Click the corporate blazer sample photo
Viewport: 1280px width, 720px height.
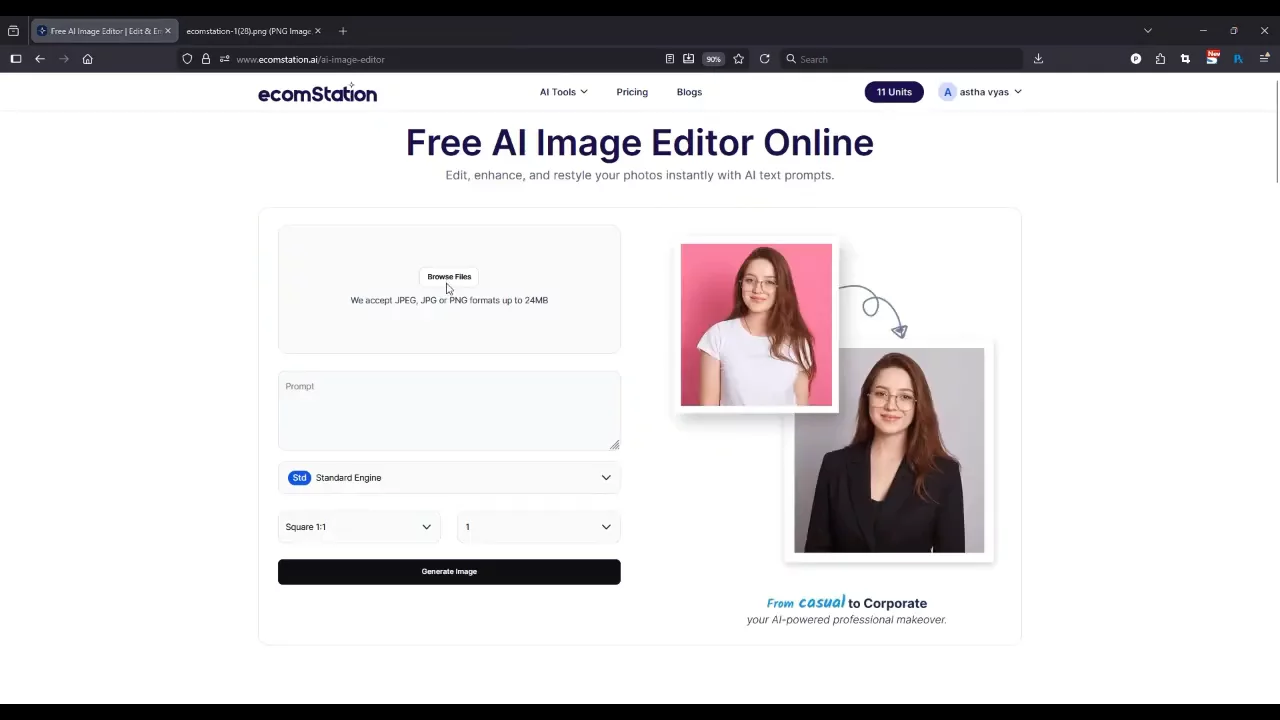click(x=889, y=450)
